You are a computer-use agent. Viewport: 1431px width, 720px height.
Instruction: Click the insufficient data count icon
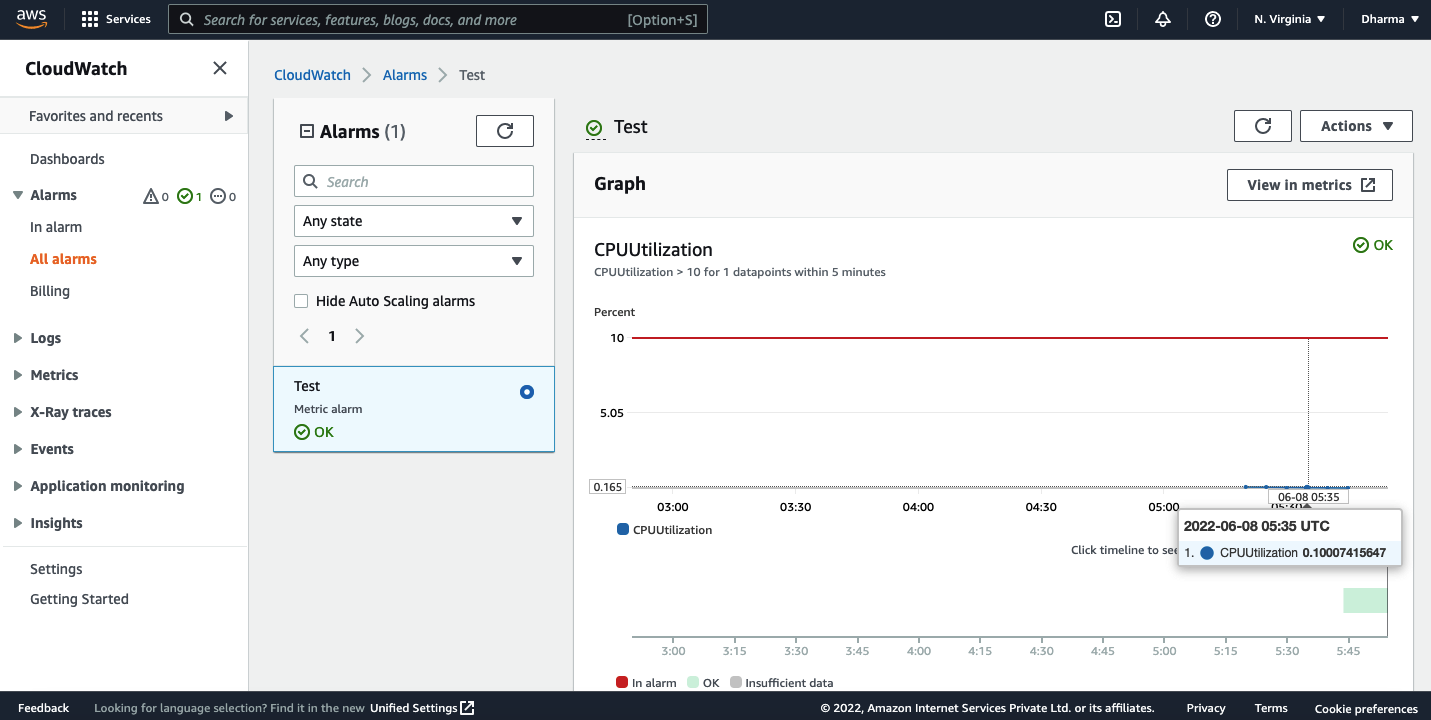coord(218,196)
